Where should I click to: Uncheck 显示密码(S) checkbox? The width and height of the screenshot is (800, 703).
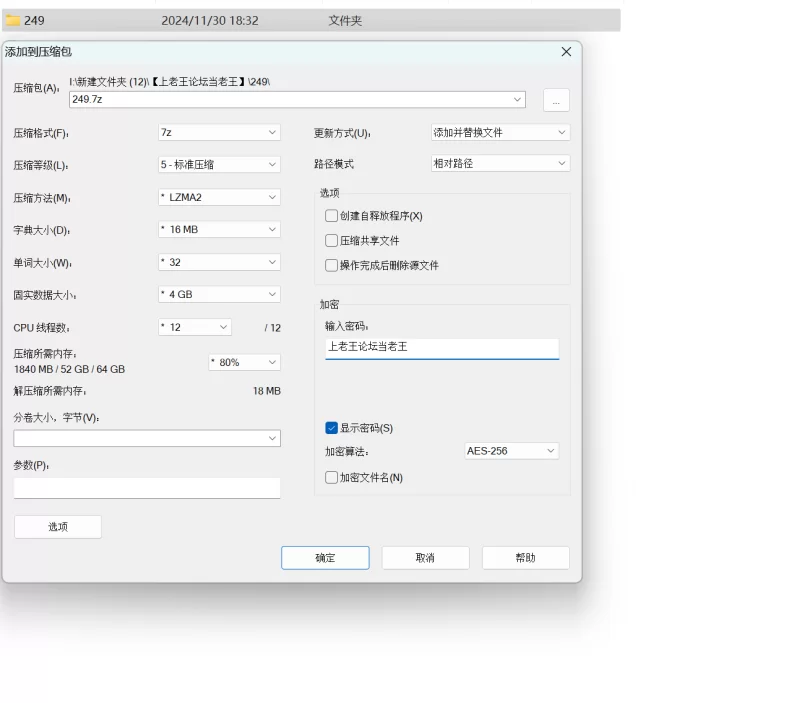coord(331,428)
